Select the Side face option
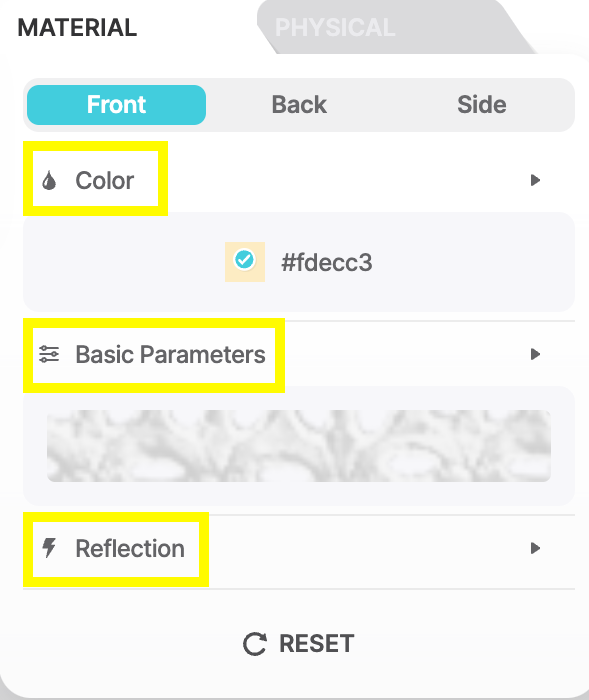 481,104
